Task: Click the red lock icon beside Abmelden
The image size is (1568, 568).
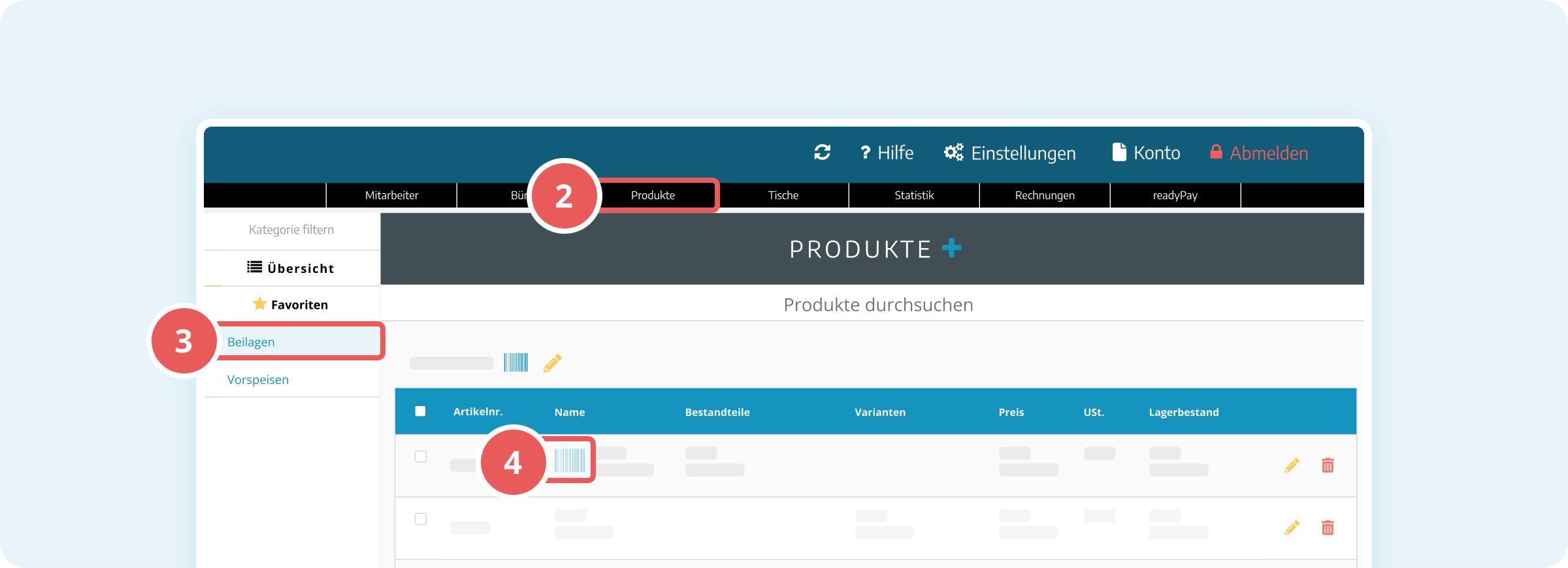Action: pos(1216,151)
